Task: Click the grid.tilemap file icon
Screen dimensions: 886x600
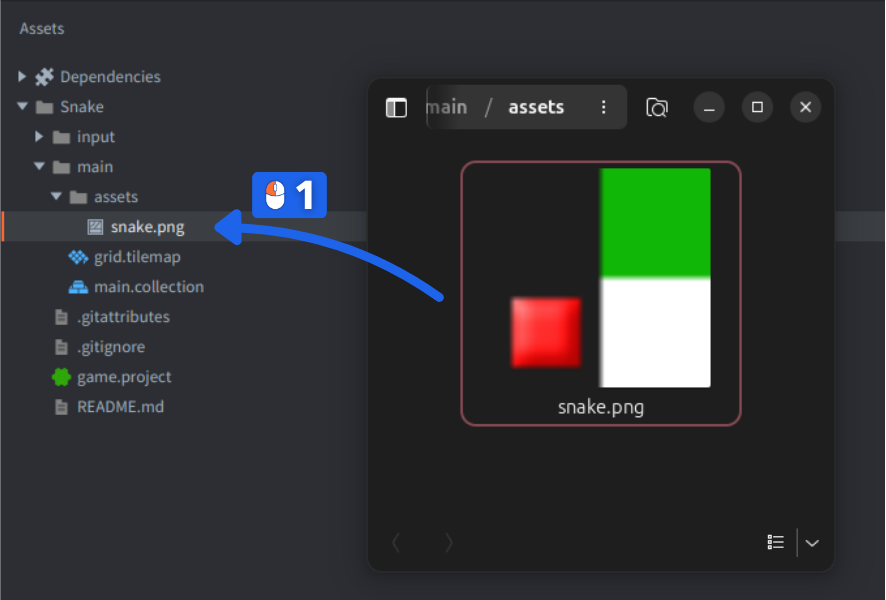Action: [x=78, y=257]
